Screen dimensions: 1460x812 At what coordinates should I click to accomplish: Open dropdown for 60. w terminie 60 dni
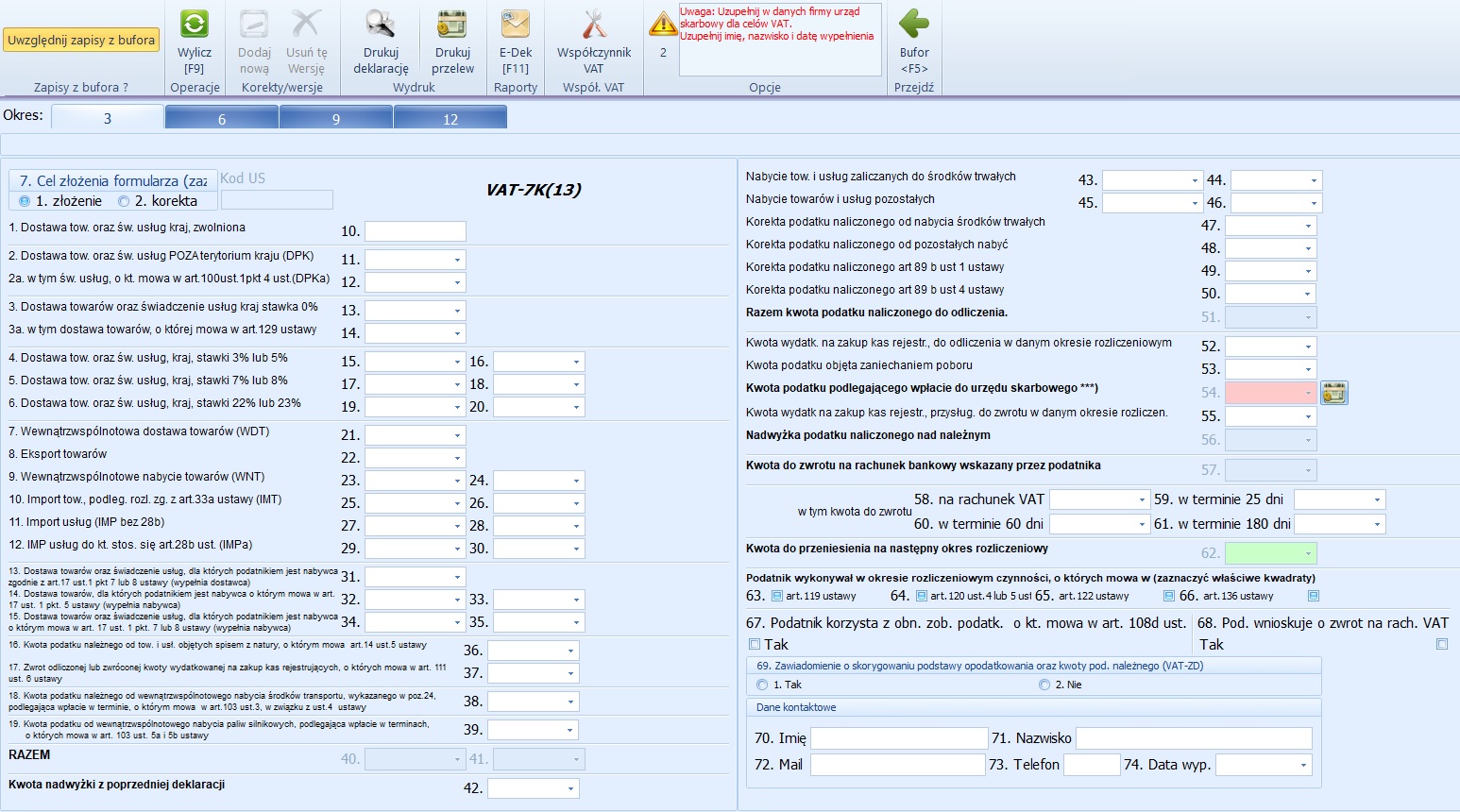coord(1142,524)
